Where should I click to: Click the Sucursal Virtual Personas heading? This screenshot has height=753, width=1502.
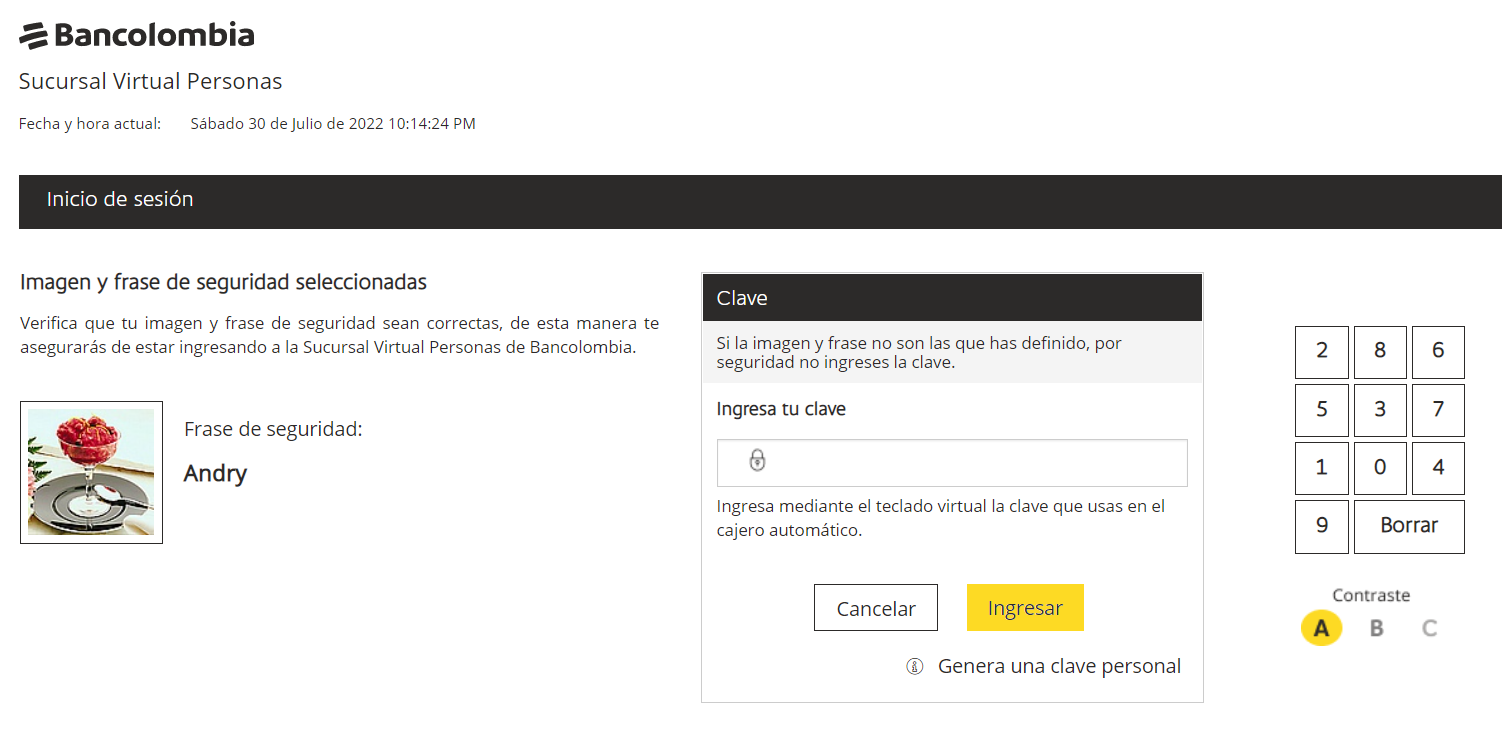pos(151,81)
